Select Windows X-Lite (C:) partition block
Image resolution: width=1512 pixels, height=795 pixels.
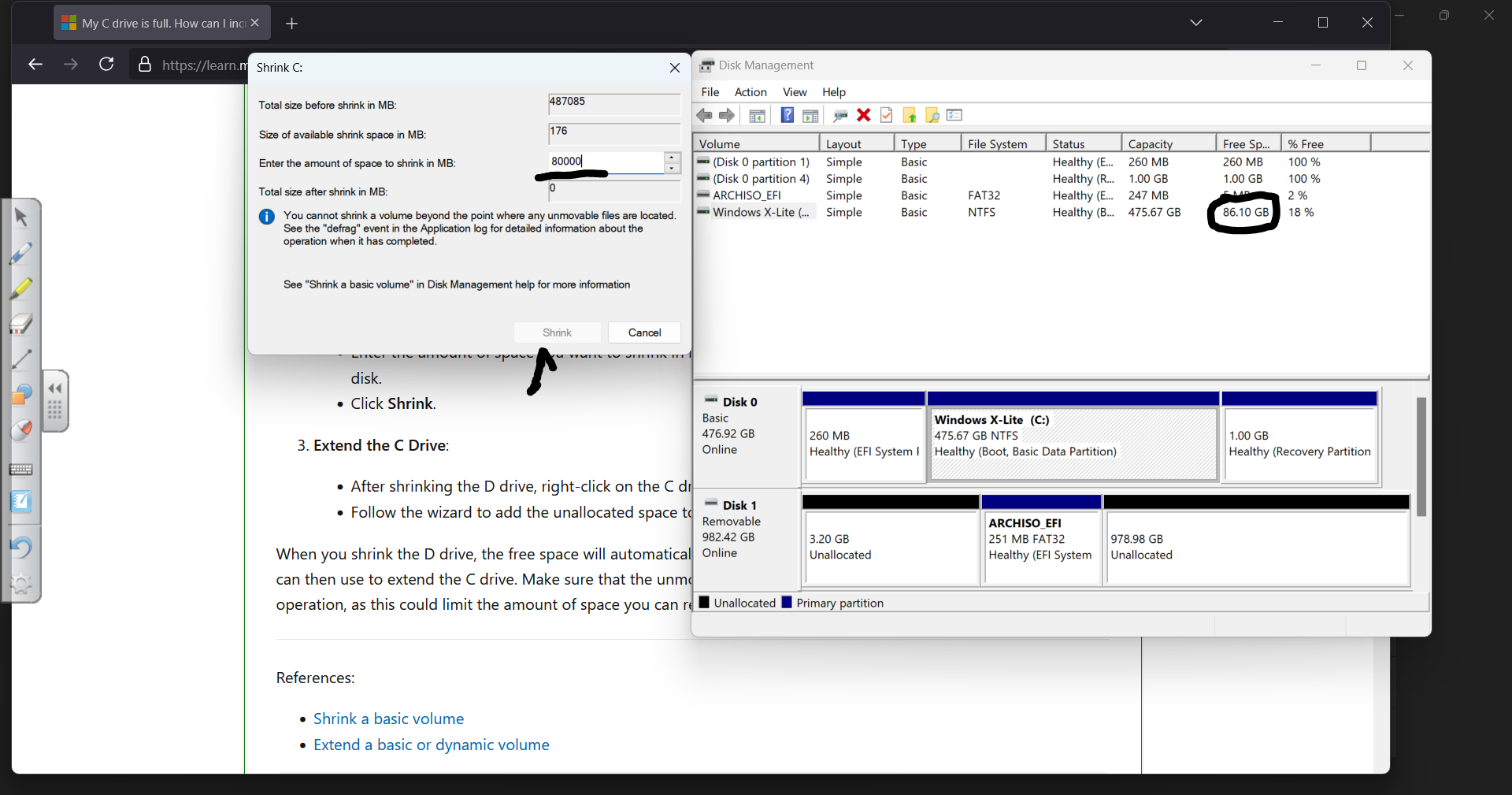tap(1073, 444)
